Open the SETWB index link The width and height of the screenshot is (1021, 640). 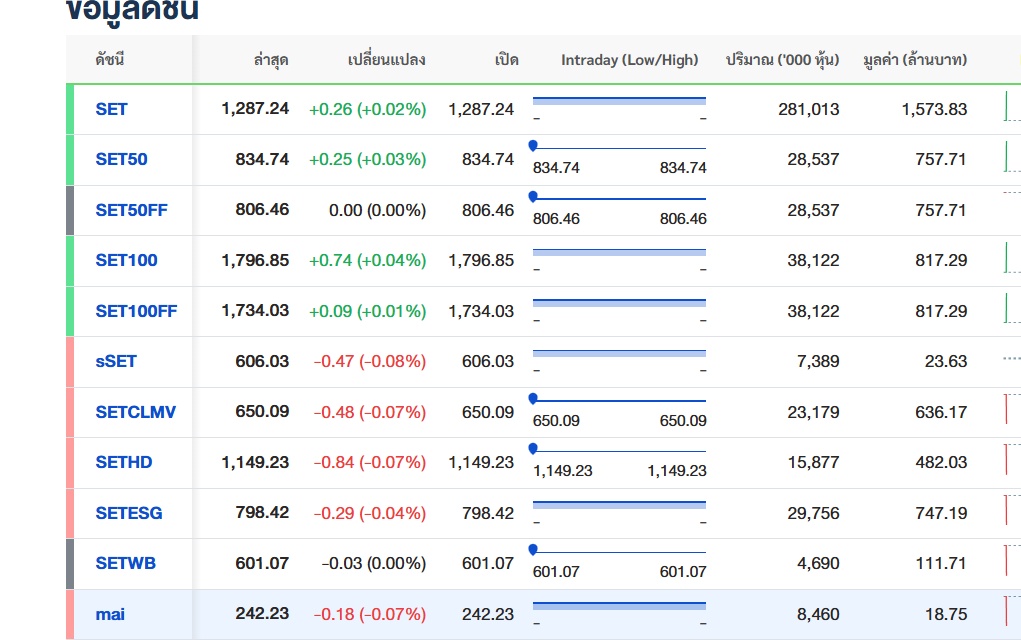(125, 563)
